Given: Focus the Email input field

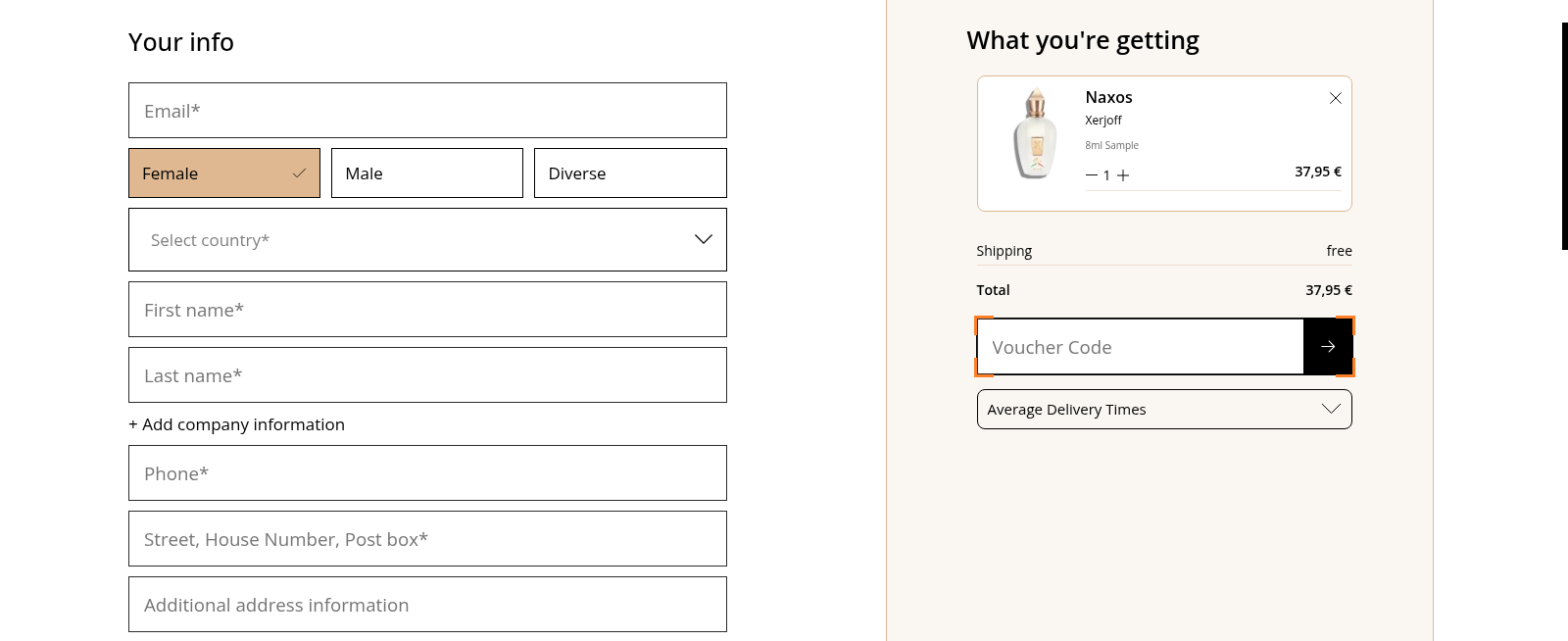Looking at the screenshot, I should [427, 111].
